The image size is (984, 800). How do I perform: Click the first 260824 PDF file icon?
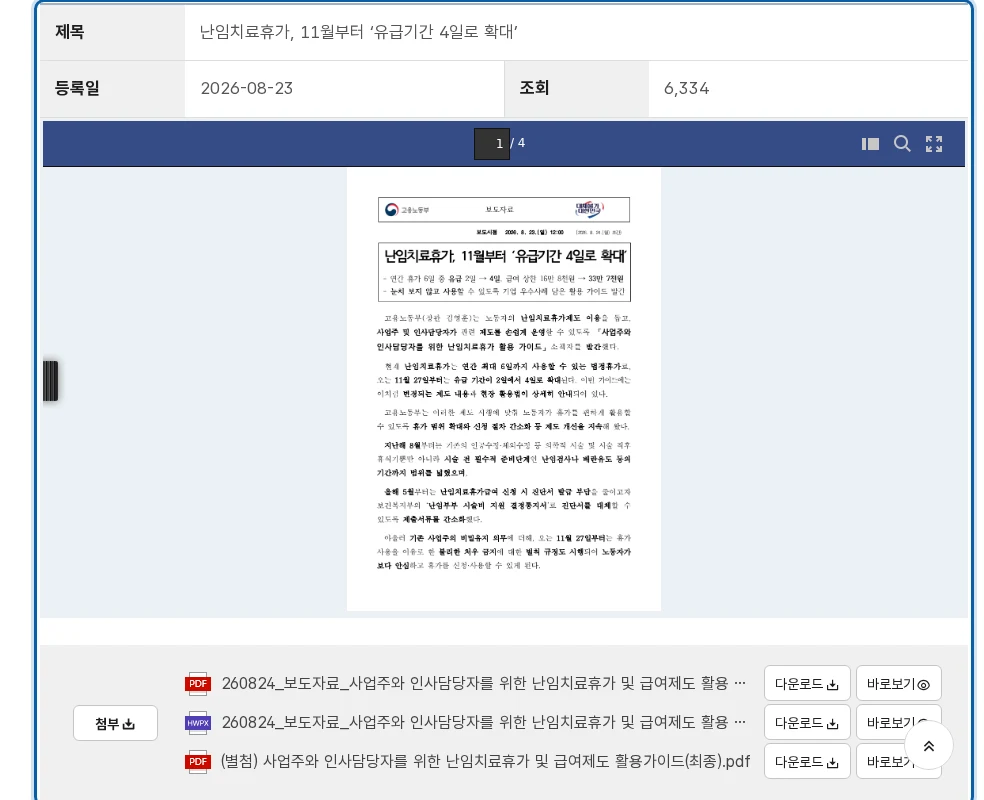[198, 683]
